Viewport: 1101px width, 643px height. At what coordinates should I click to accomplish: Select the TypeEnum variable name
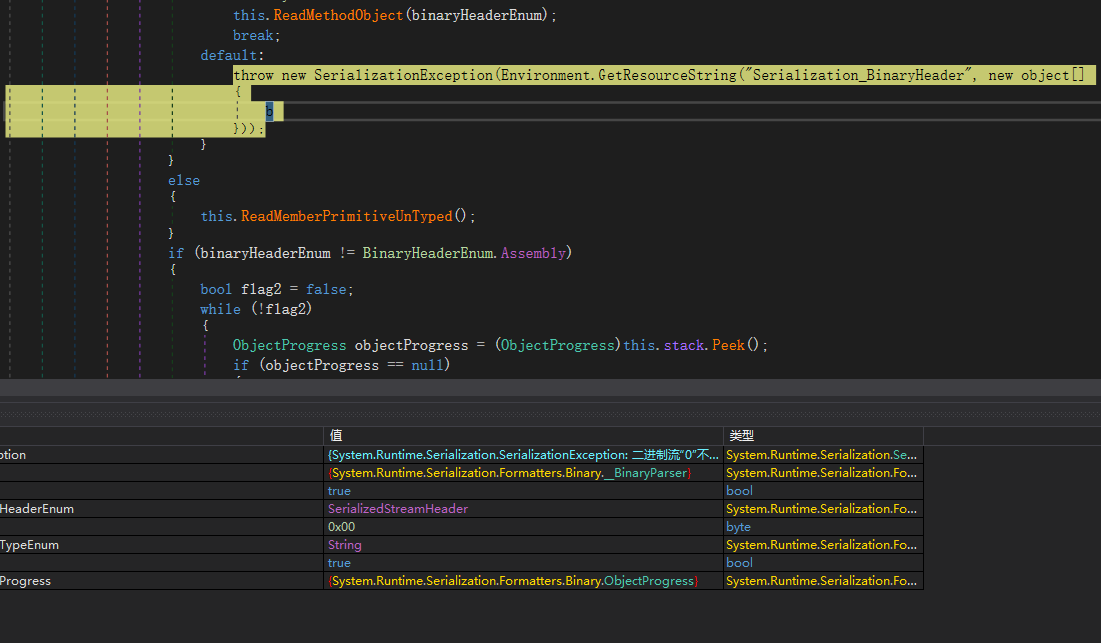pos(29,545)
